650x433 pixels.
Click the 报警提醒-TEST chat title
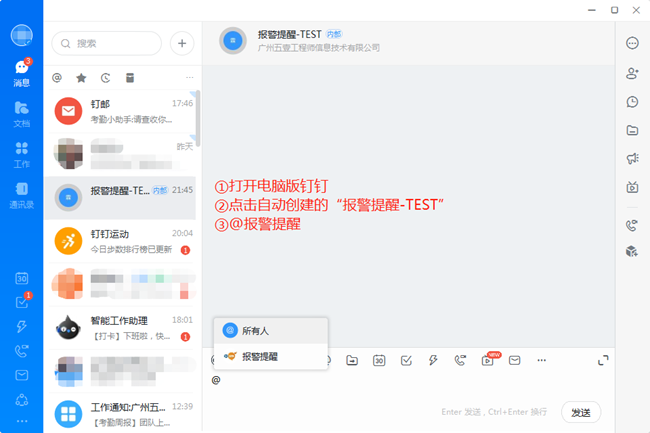[x=289, y=34]
